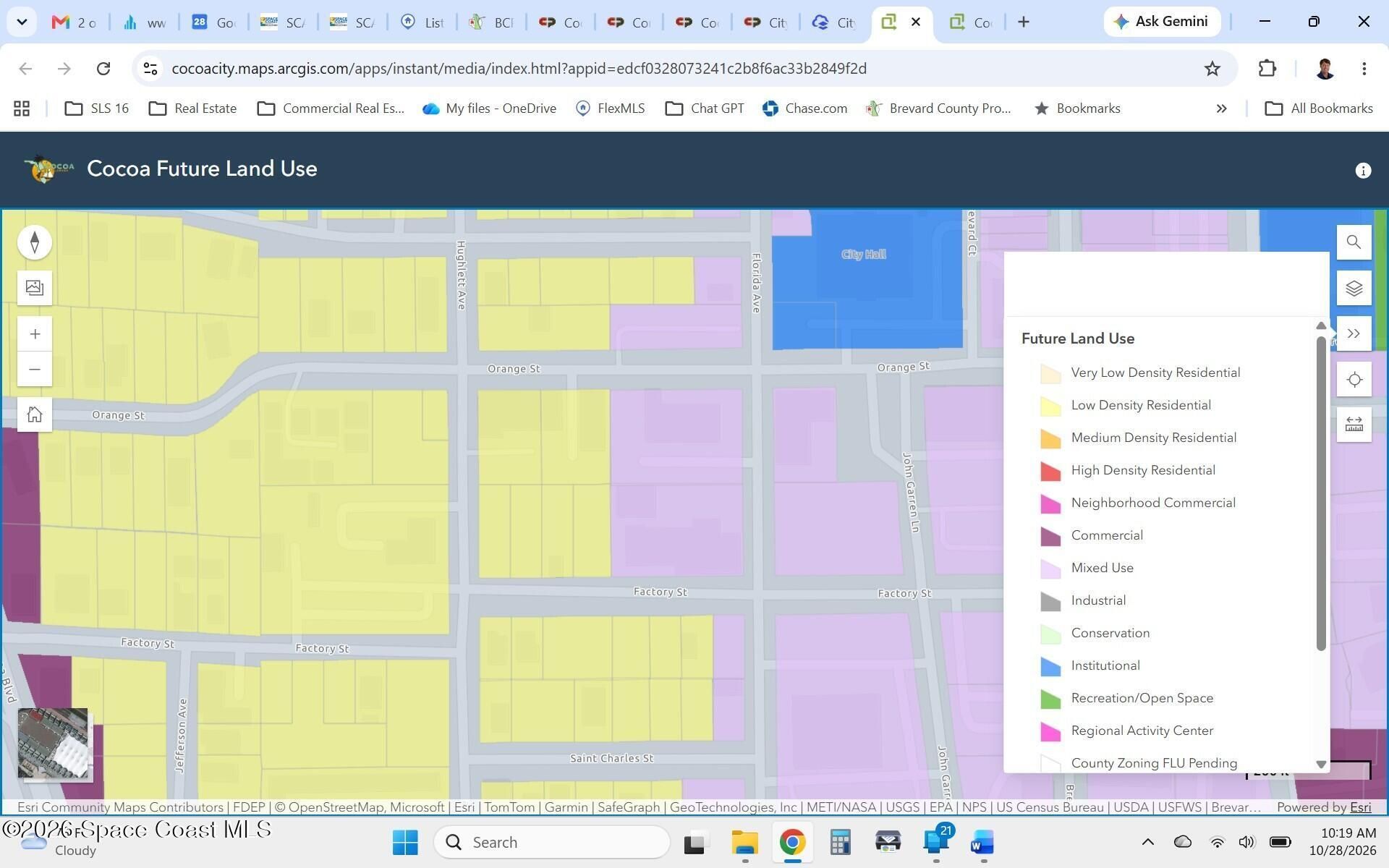Open the SLS 16 bookmarks folder

pos(97,109)
